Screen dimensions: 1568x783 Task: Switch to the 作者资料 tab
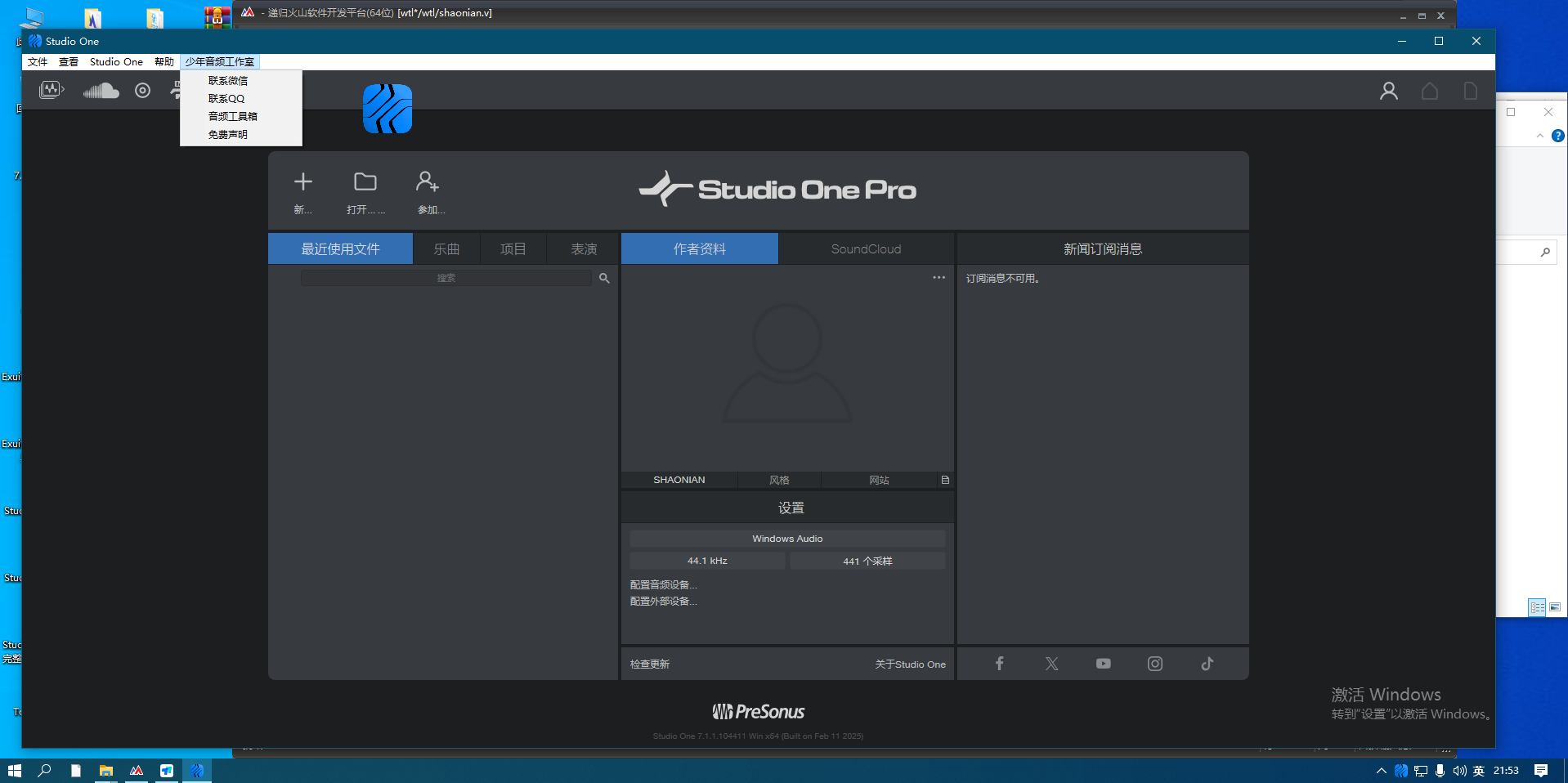pos(700,248)
